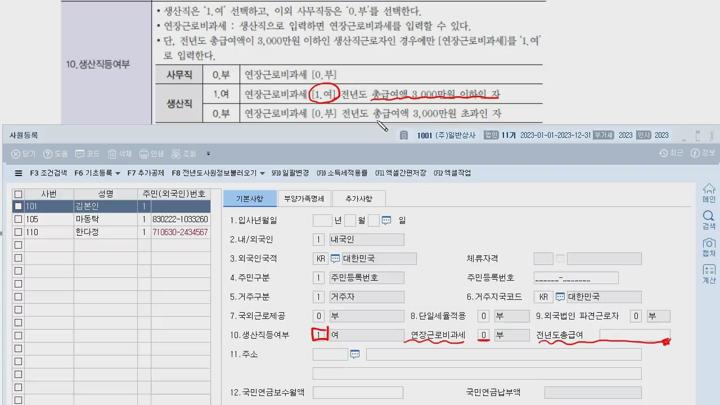Viewport: 720px width, 405px height.
Task: Open the hamburger menu beside F3 조건검색
Action: (18, 173)
